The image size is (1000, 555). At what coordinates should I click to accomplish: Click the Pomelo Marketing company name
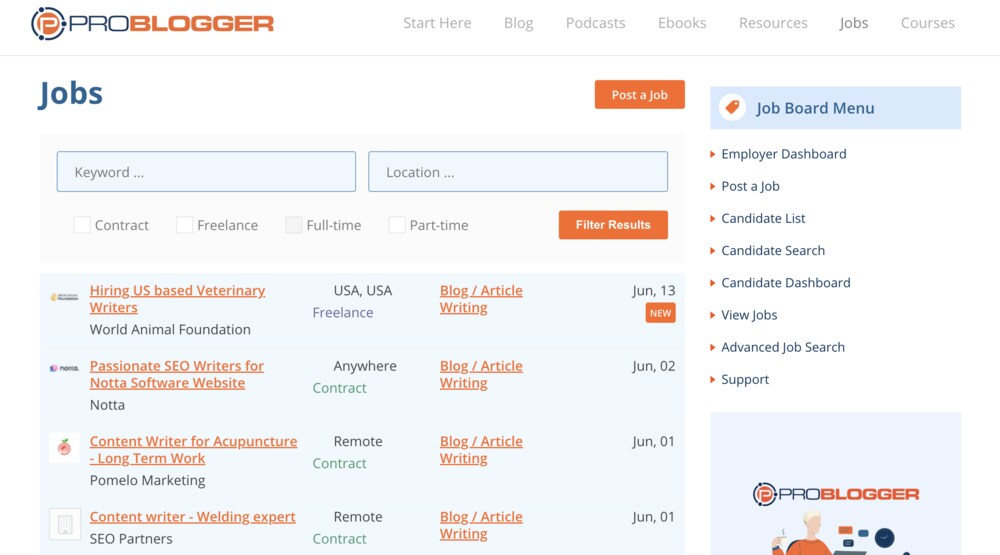pos(147,480)
